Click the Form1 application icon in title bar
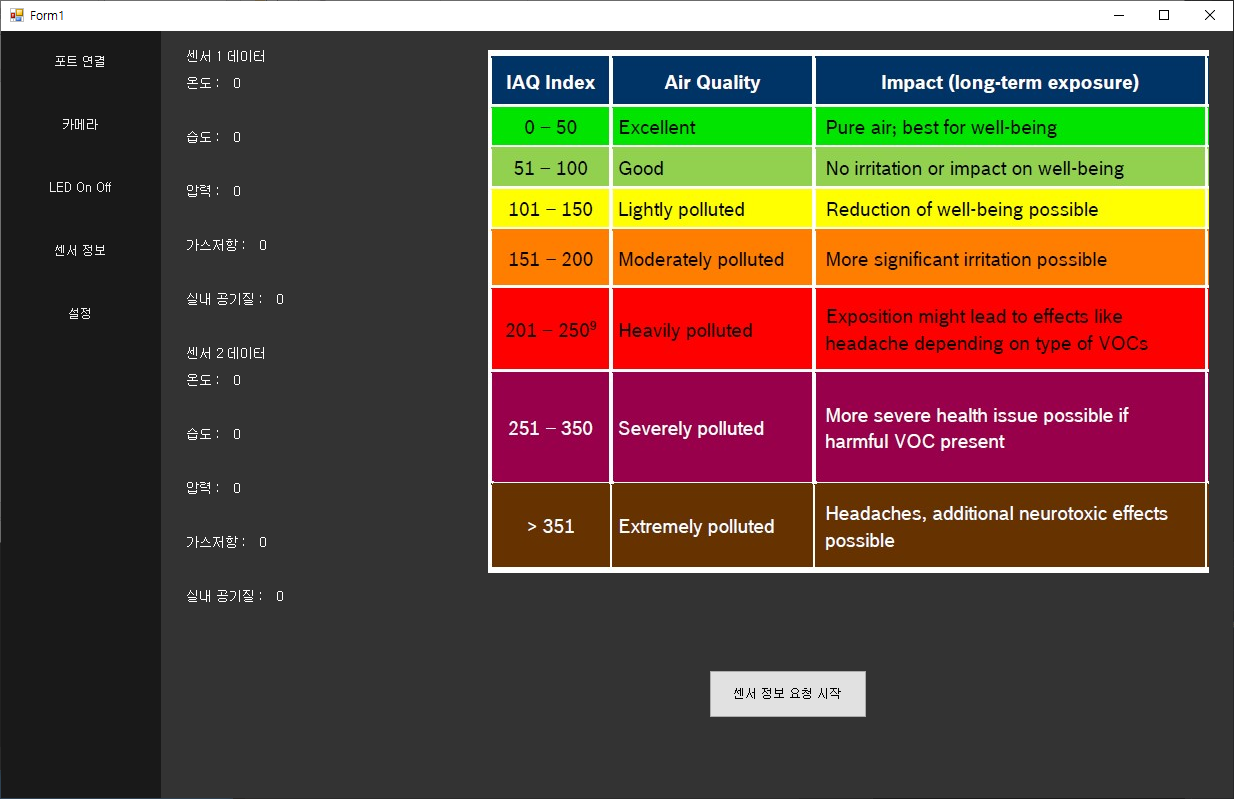 click(x=17, y=15)
